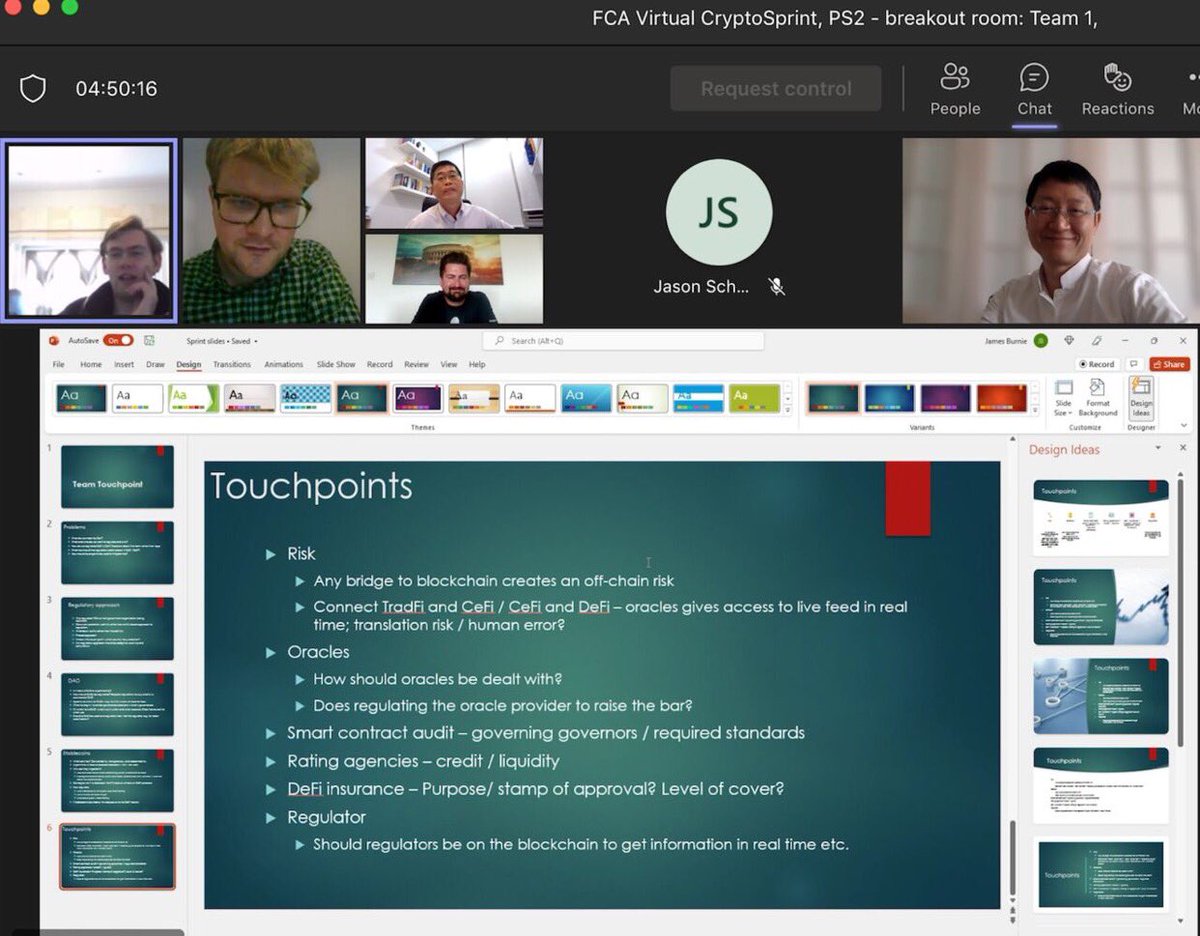The image size is (1200, 936).
Task: Apply the plain white Office theme
Action: click(x=137, y=398)
